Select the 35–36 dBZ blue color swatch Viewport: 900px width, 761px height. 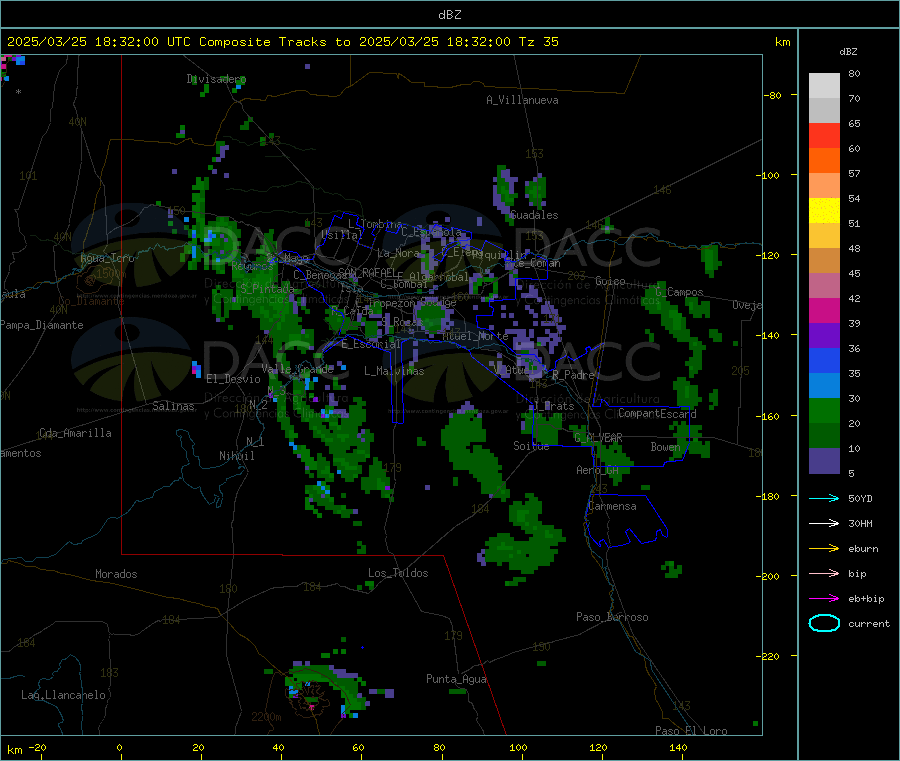click(824, 360)
